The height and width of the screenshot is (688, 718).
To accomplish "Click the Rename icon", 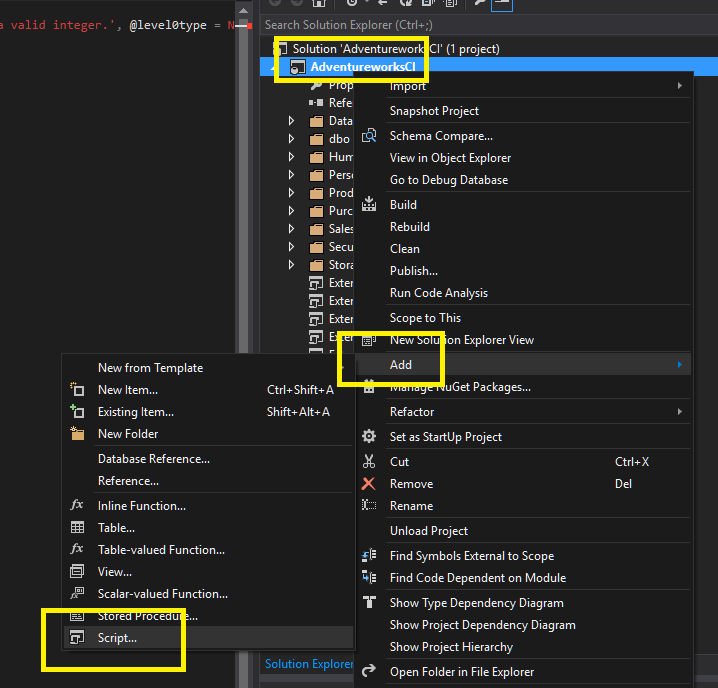I will click(369, 505).
